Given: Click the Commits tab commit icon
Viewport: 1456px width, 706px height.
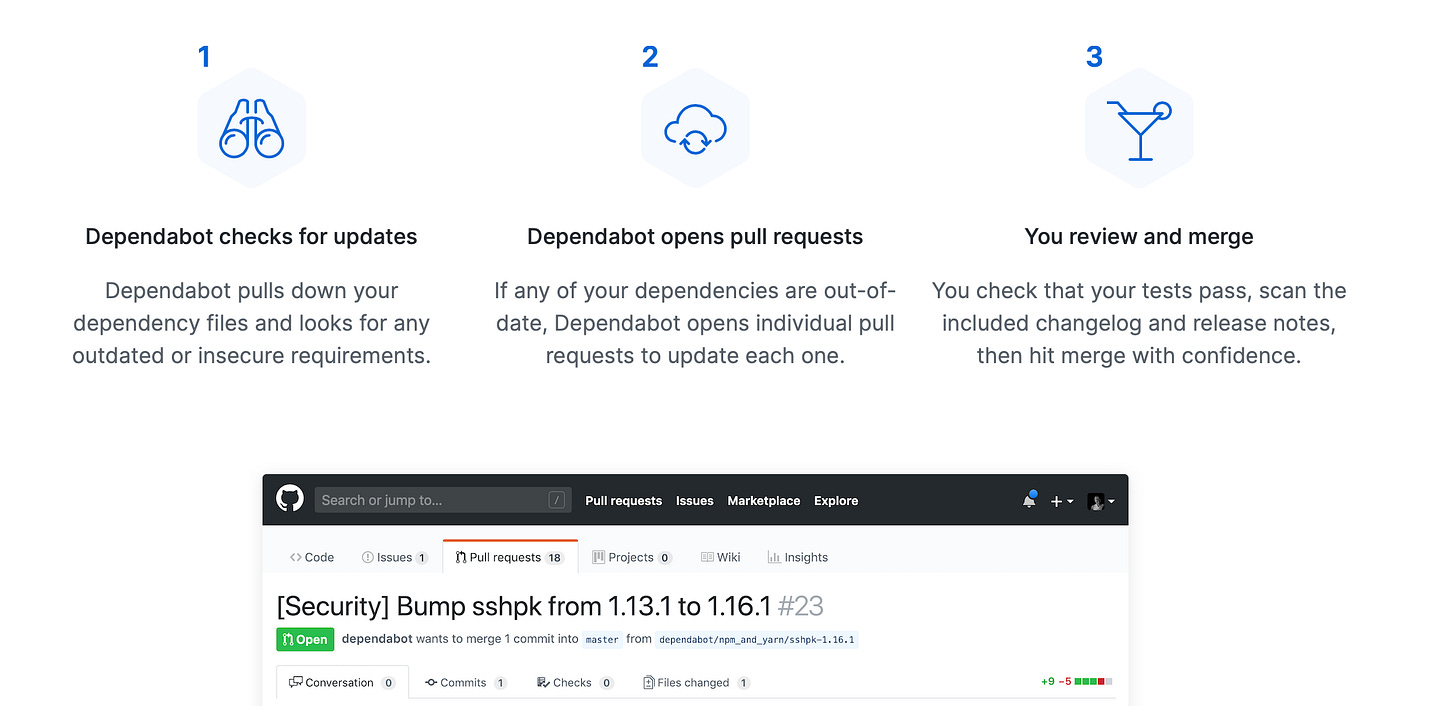Looking at the screenshot, I should click(431, 683).
